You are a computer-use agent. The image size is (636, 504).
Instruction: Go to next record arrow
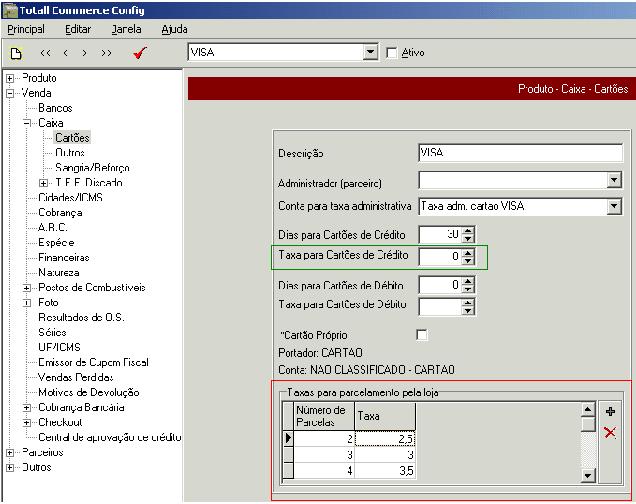tap(84, 53)
